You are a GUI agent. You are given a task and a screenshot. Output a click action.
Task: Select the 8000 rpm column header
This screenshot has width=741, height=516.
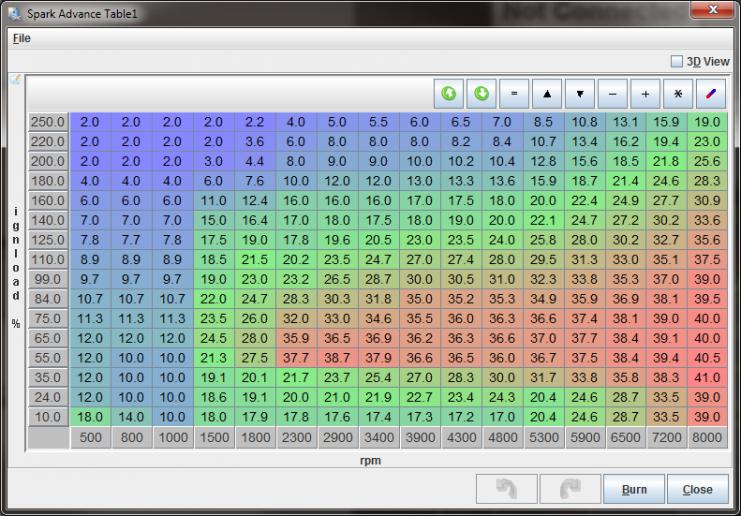706,437
